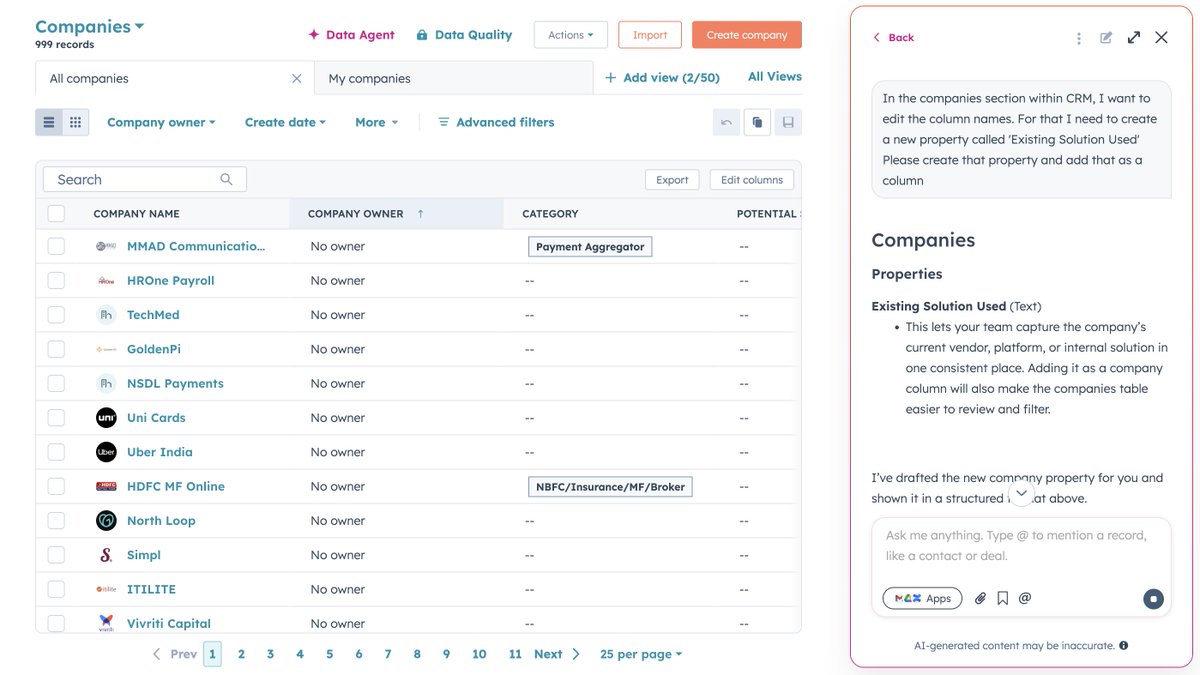This screenshot has width=1200, height=675.
Task: Switch to grid board view icon
Action: point(75,122)
